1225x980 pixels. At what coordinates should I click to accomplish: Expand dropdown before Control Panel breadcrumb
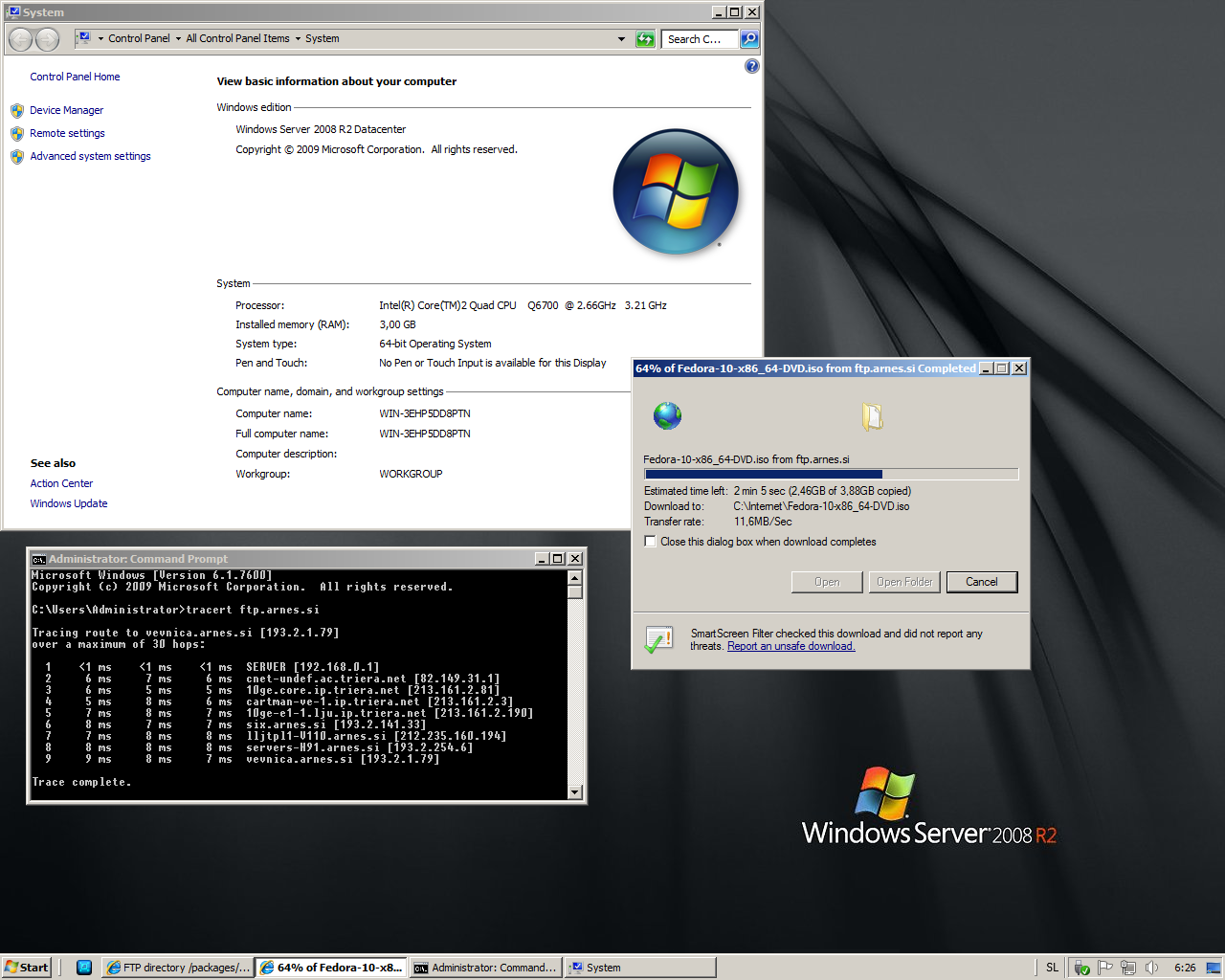click(100, 39)
